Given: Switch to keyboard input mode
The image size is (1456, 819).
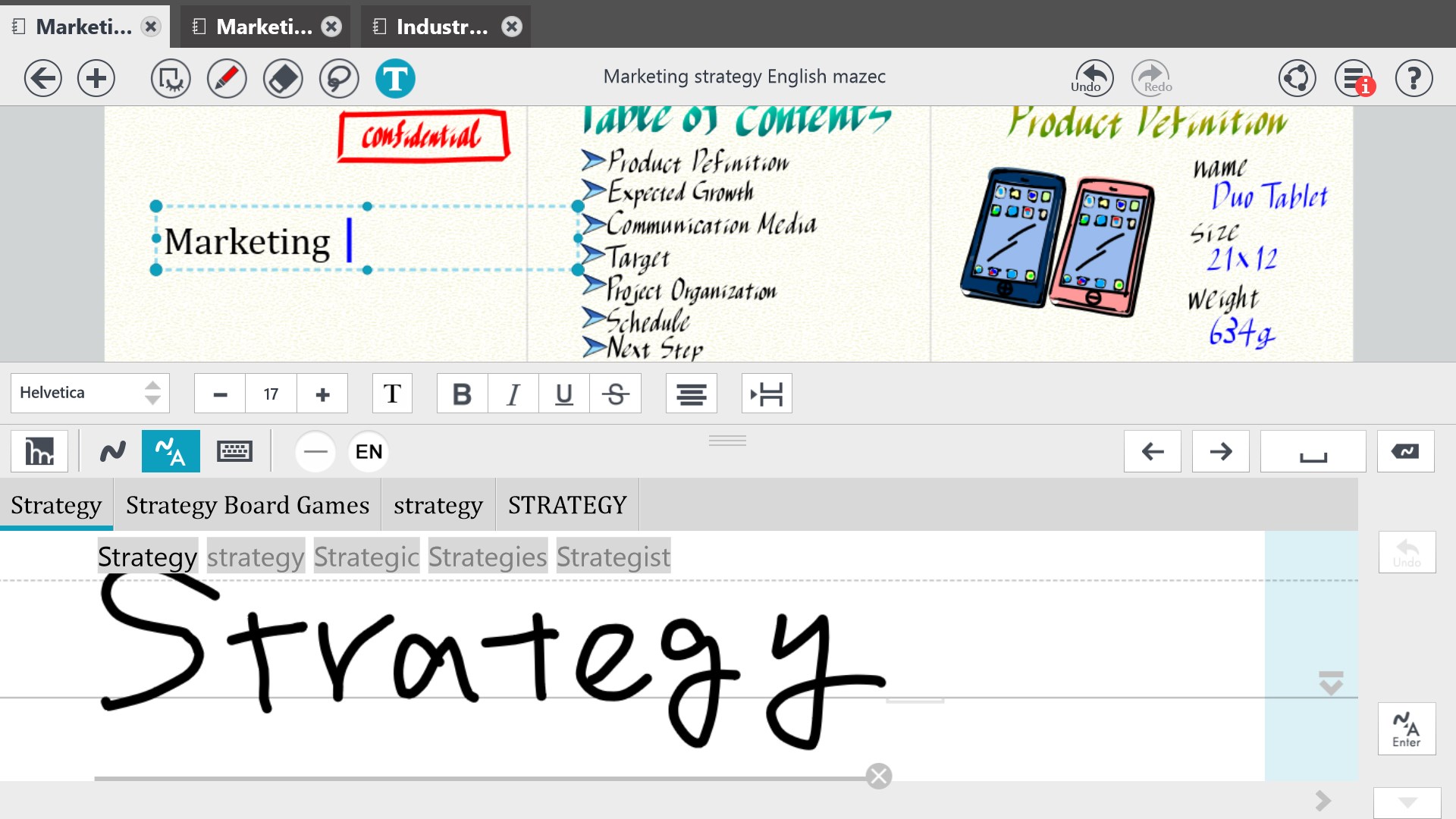Looking at the screenshot, I should (x=234, y=451).
